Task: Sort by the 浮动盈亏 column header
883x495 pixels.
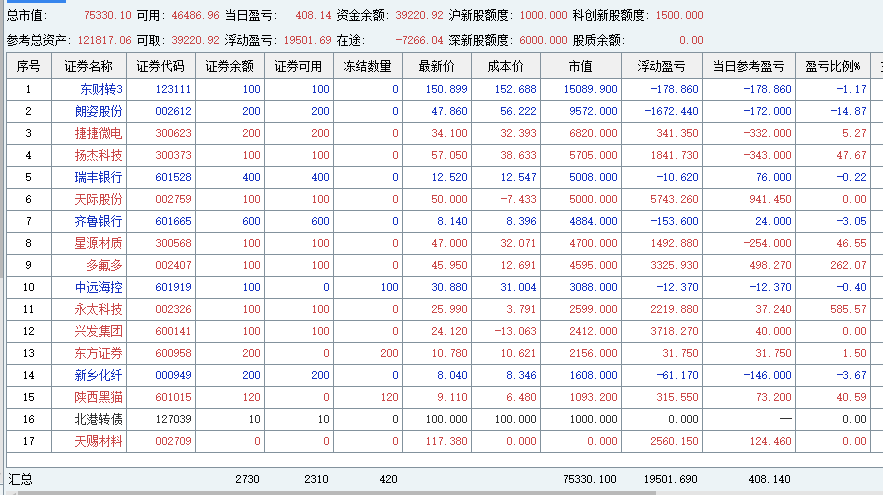Action: pyautogui.click(x=662, y=66)
